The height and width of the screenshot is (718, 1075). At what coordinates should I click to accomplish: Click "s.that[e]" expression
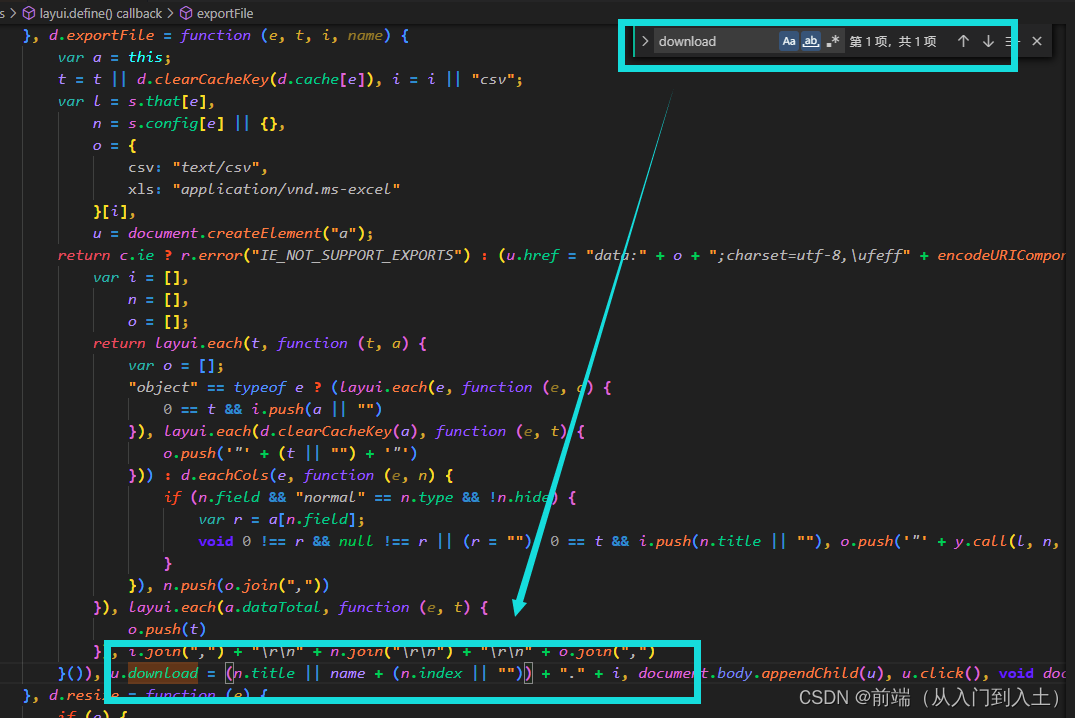[167, 101]
